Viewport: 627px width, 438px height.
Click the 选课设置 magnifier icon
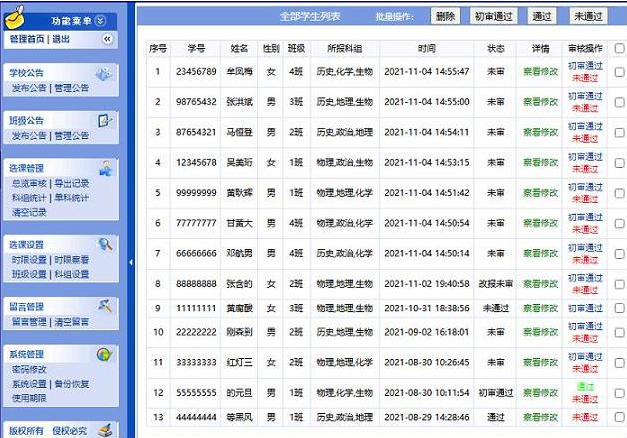click(x=104, y=244)
